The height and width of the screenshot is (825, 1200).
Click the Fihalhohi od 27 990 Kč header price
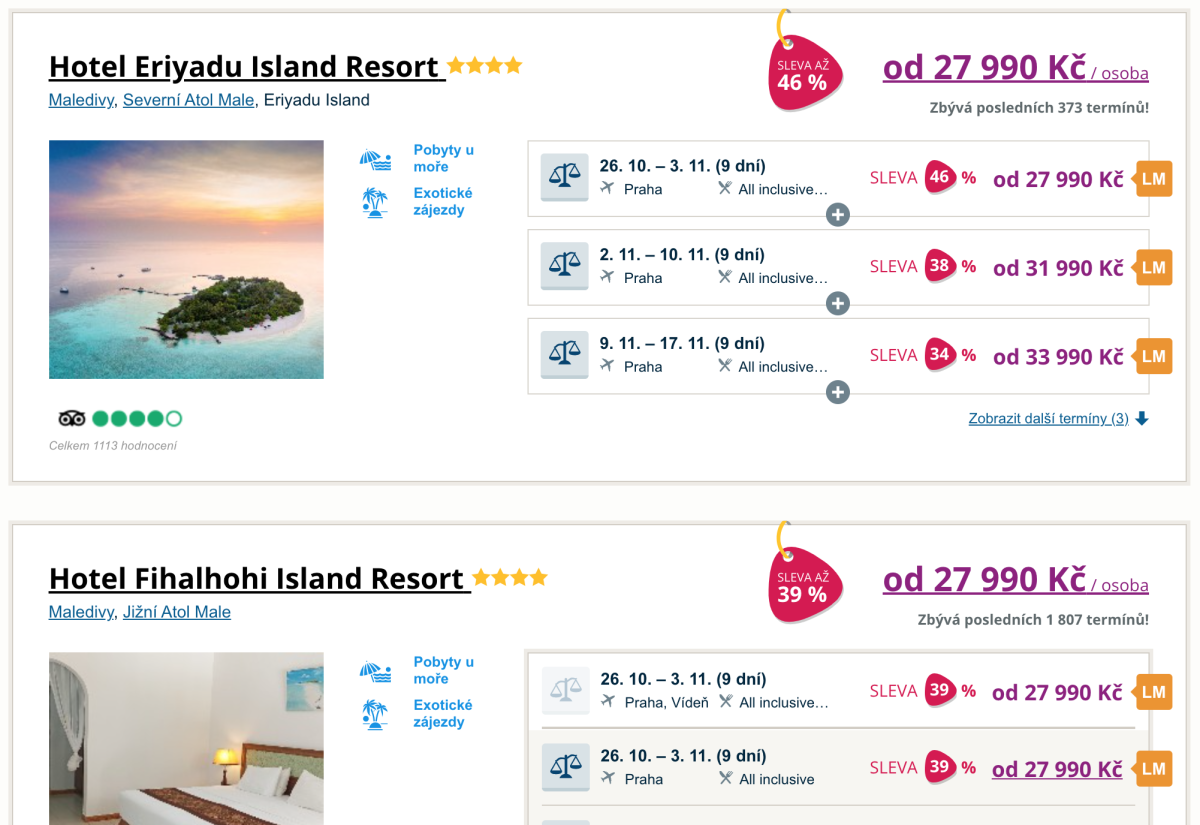[x=984, y=579]
